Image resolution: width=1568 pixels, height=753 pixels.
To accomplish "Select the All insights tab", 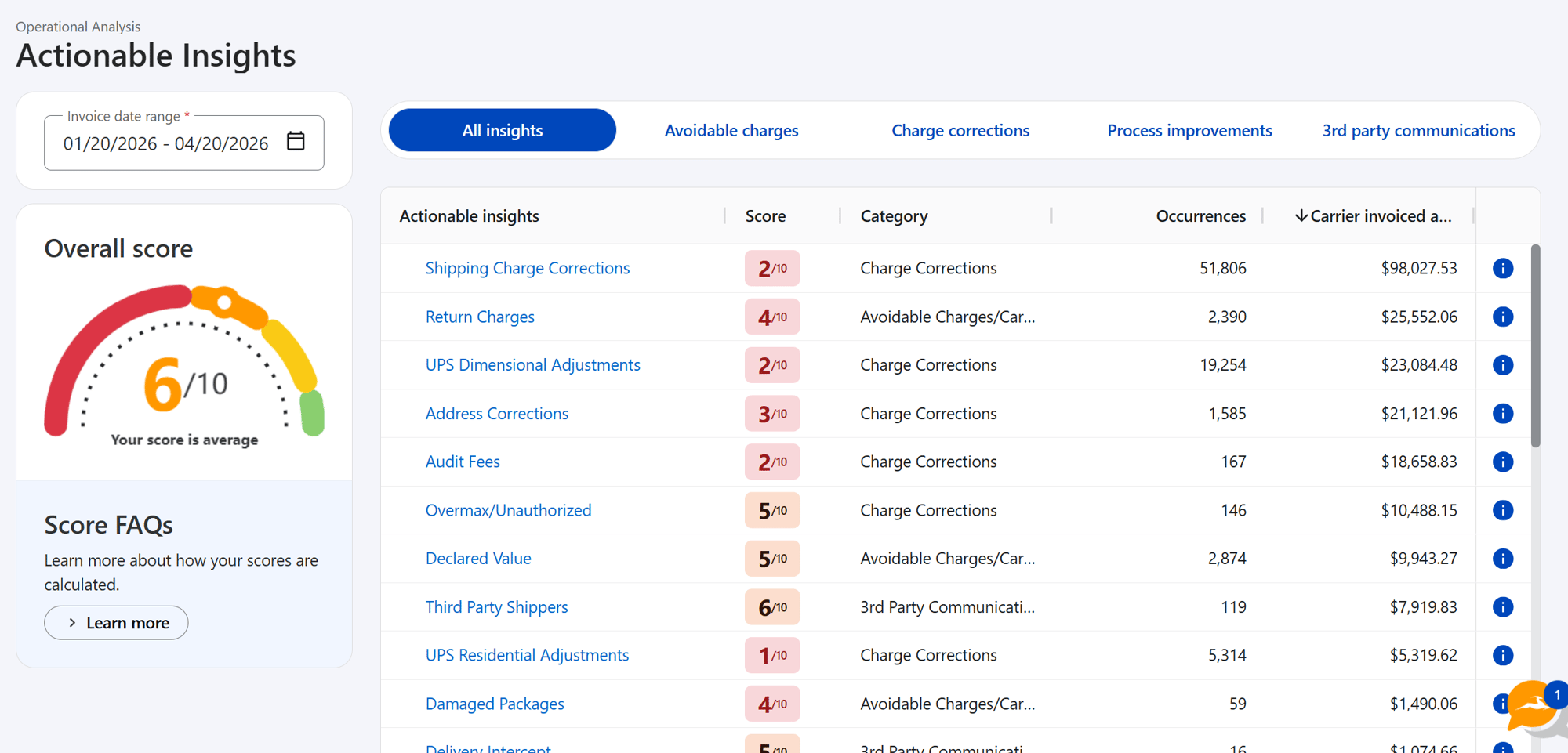I will click(502, 130).
